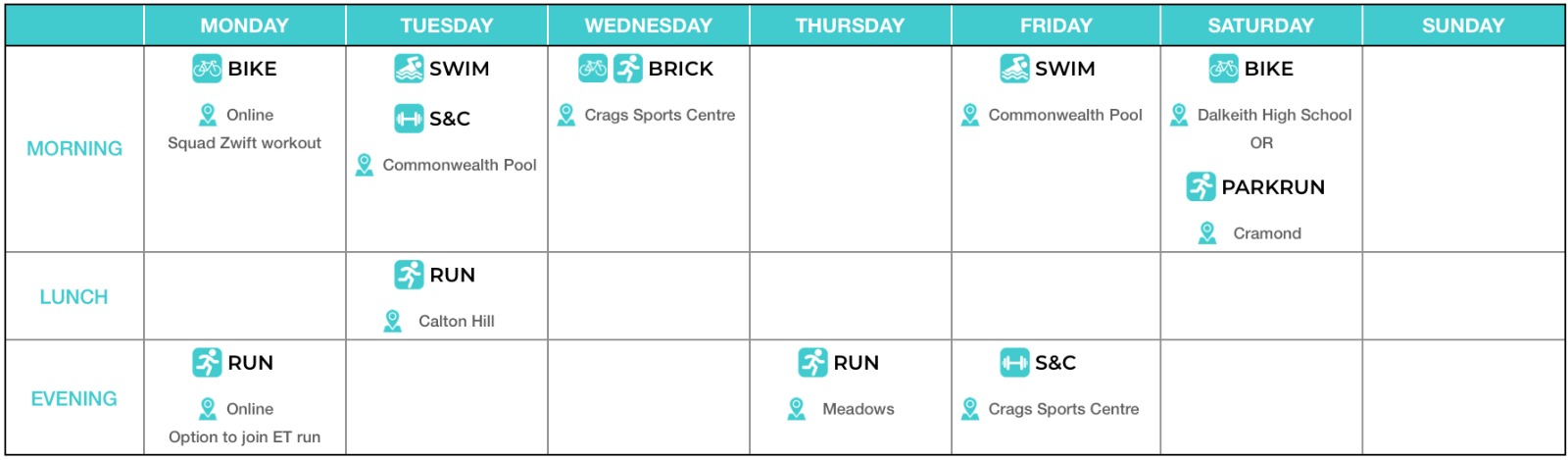Click the bike icon in Monday morning
The image size is (1568, 460).
[x=207, y=69]
